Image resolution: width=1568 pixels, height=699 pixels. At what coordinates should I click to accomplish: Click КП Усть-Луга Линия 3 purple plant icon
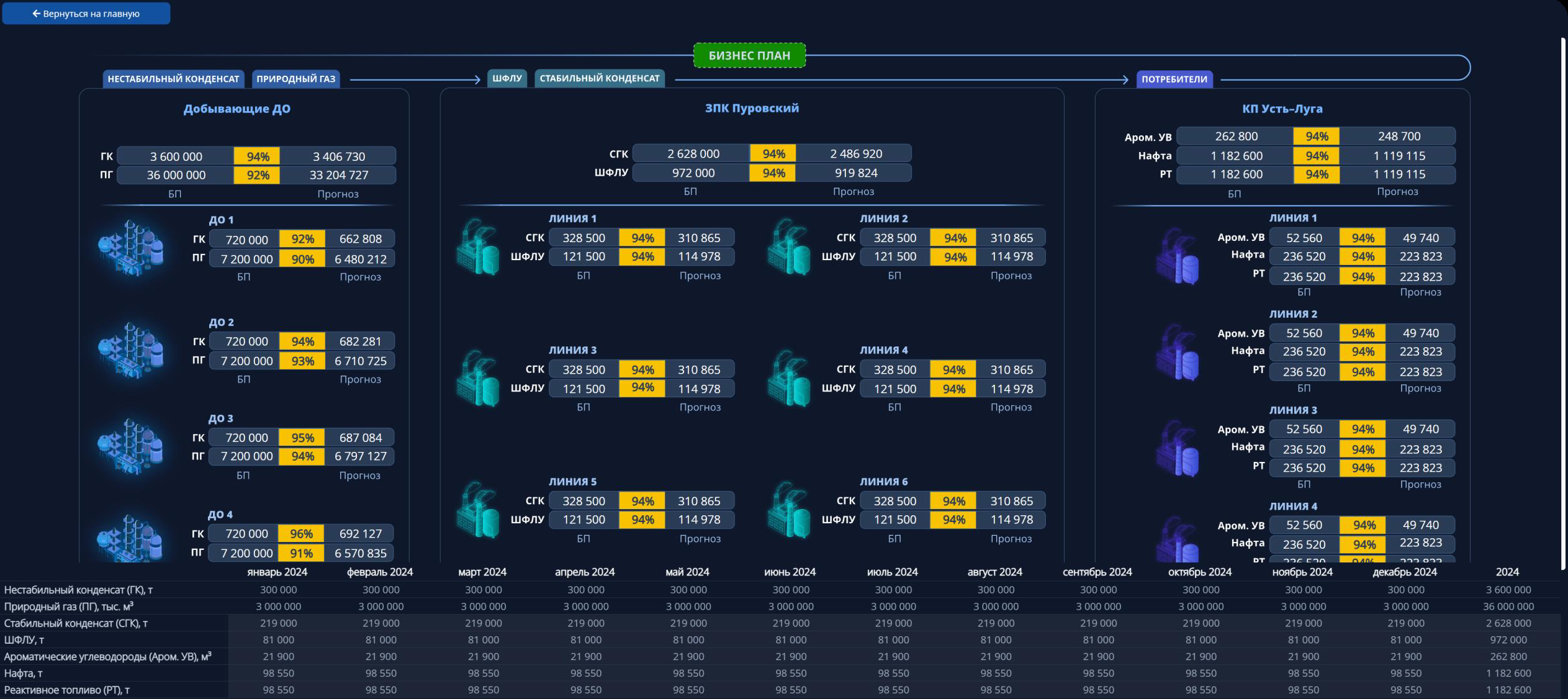click(x=1178, y=448)
